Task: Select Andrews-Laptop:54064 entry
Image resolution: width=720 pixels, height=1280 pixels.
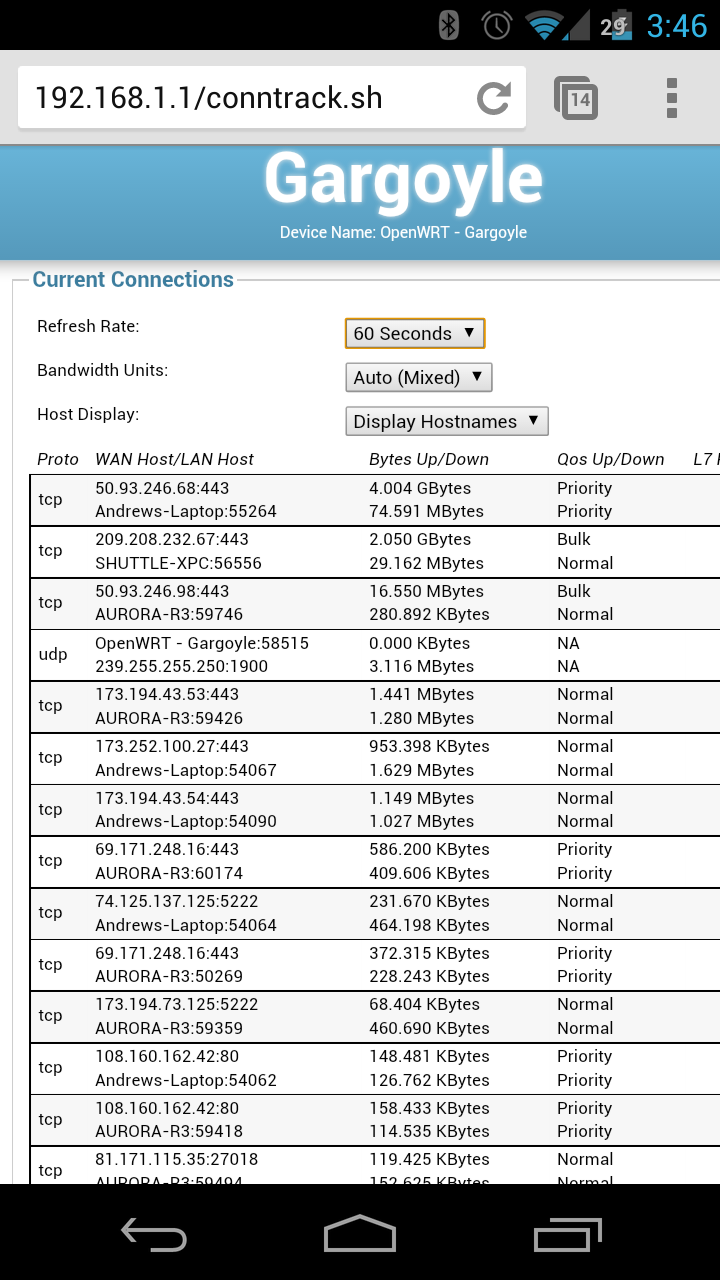Action: pos(186,925)
